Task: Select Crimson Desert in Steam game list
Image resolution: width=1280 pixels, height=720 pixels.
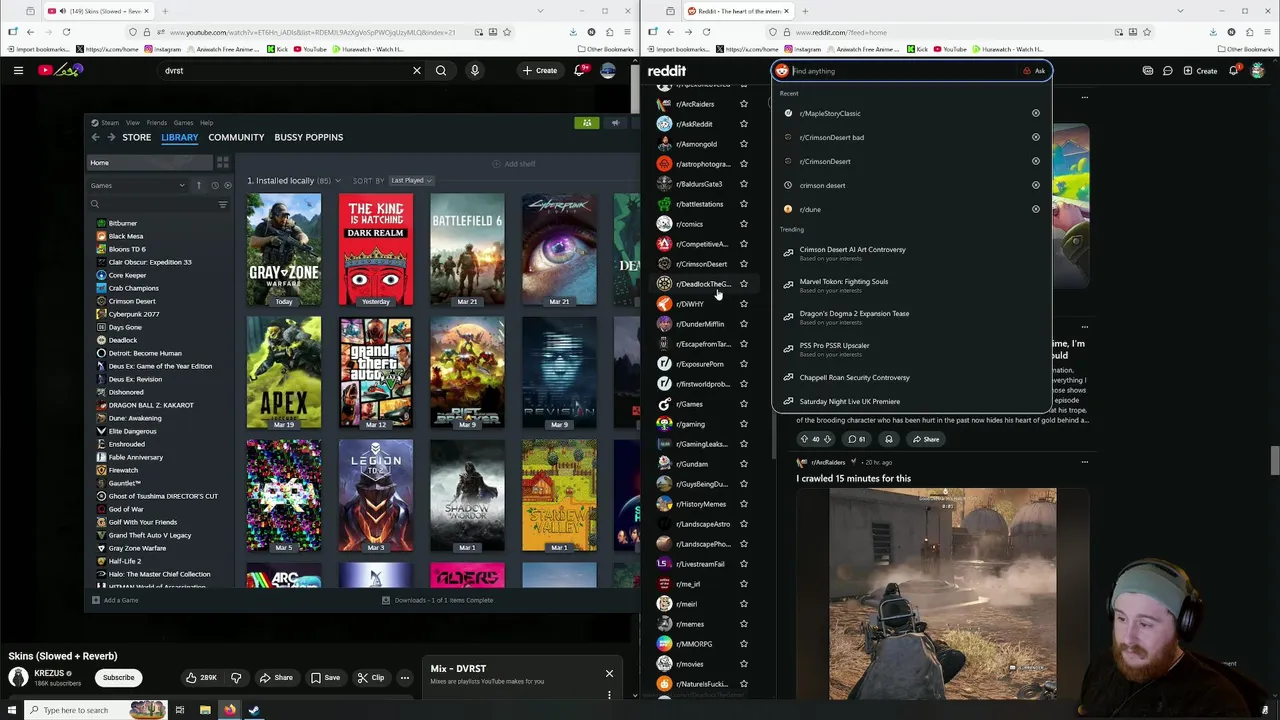Action: (x=131, y=301)
